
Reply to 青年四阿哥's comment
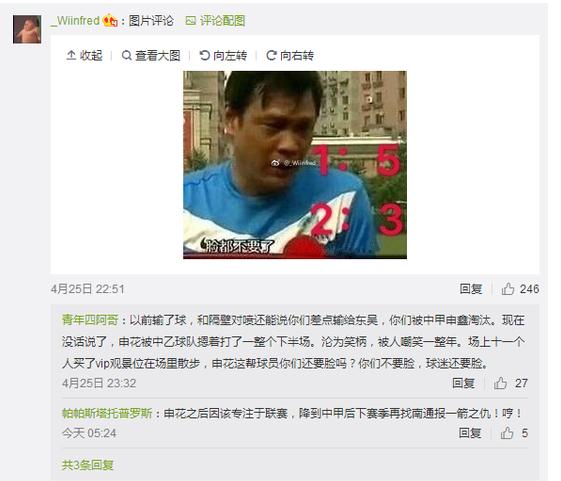click(463, 383)
